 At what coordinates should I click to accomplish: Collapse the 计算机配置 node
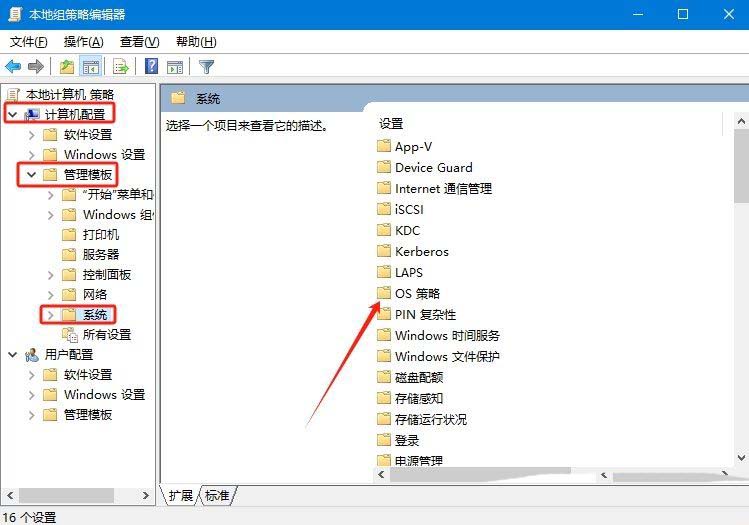[13, 115]
